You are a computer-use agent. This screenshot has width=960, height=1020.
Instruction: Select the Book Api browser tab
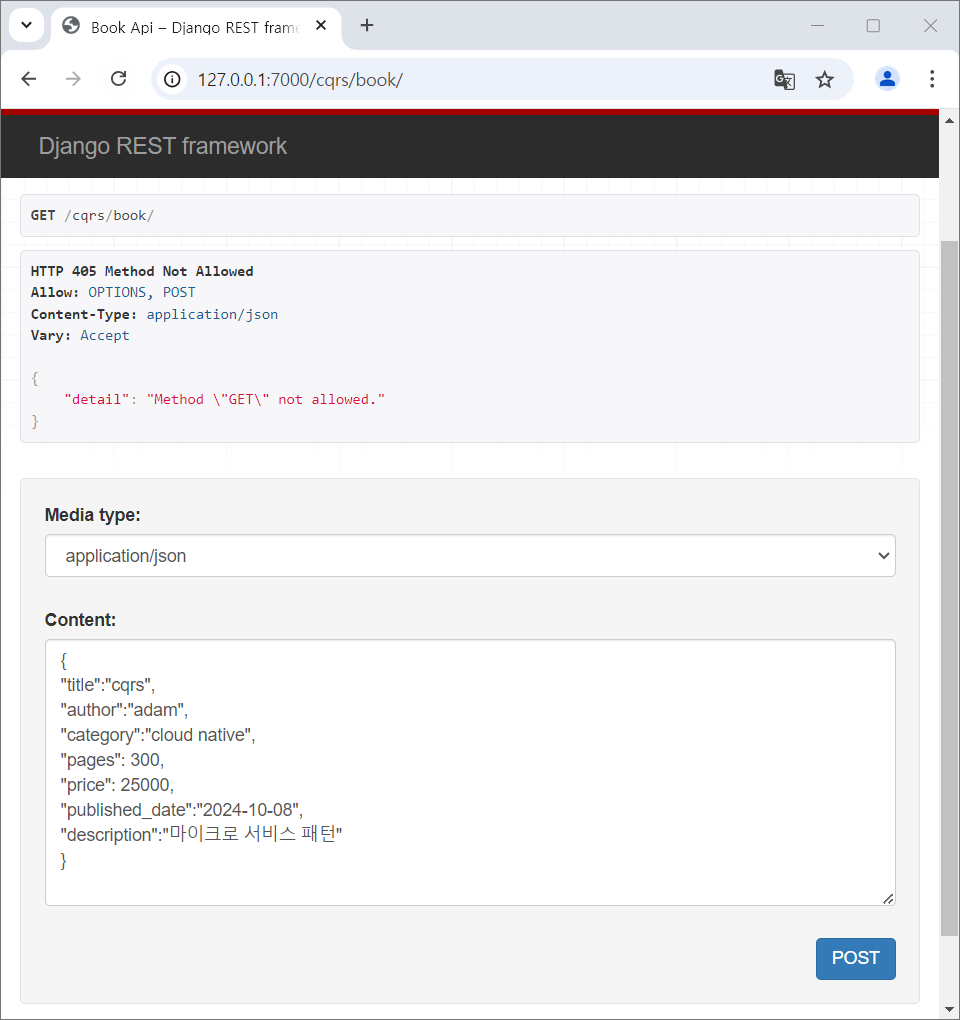click(195, 27)
